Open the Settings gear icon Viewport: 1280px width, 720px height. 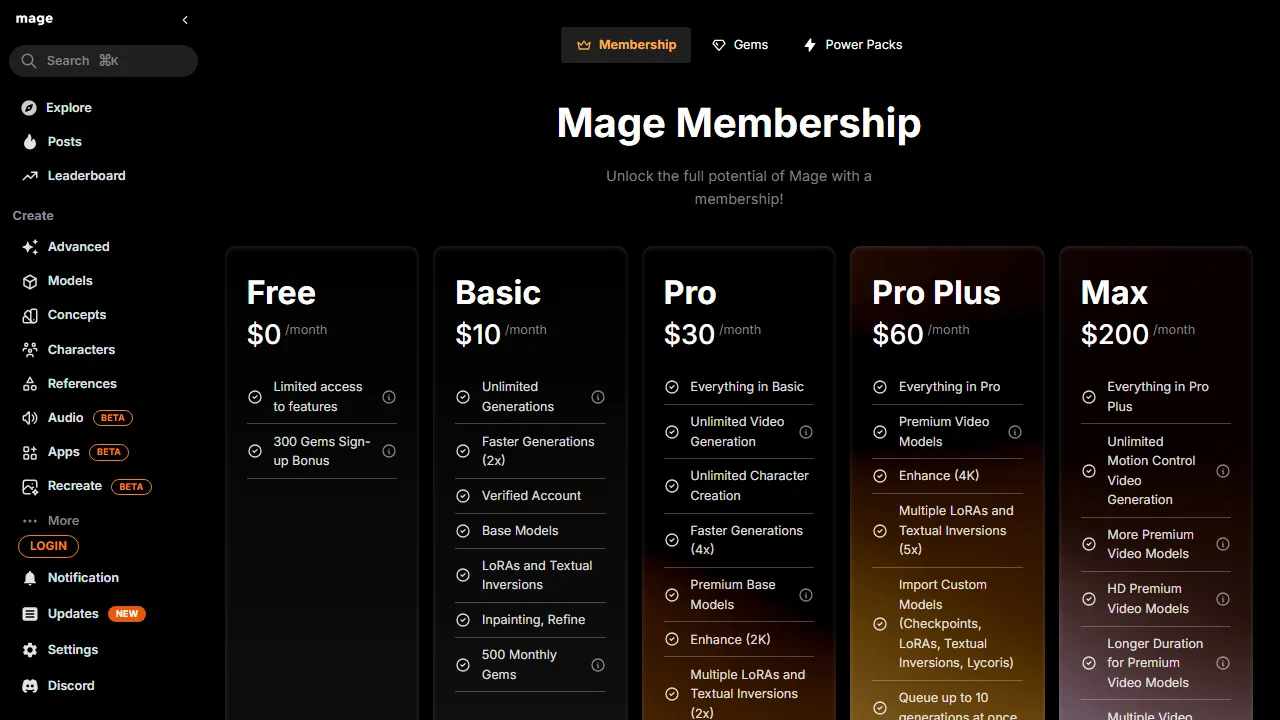click(x=30, y=650)
